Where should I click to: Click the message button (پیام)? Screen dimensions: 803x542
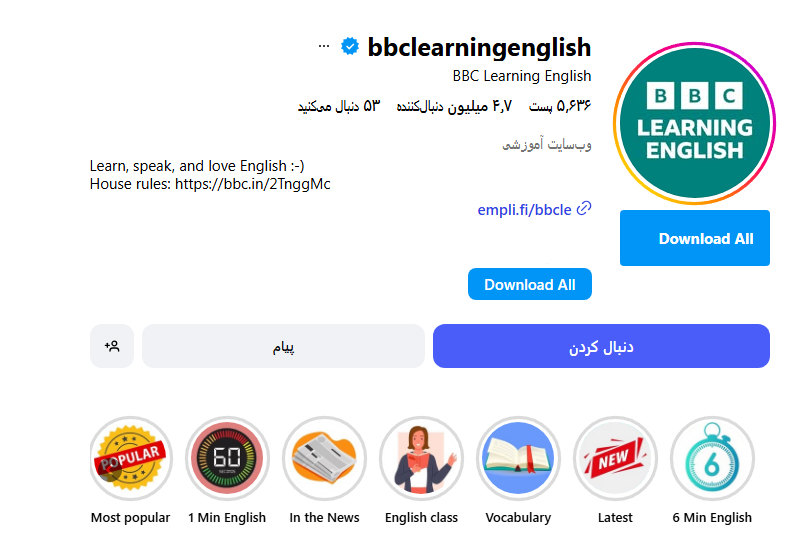(x=283, y=346)
